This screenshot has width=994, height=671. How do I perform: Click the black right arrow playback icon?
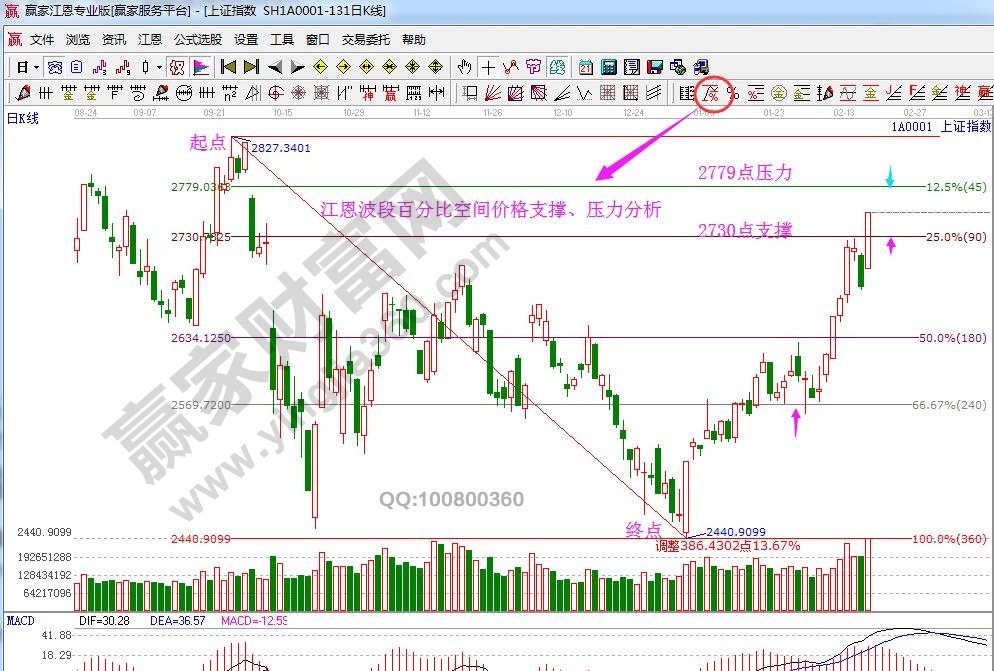pos(299,67)
